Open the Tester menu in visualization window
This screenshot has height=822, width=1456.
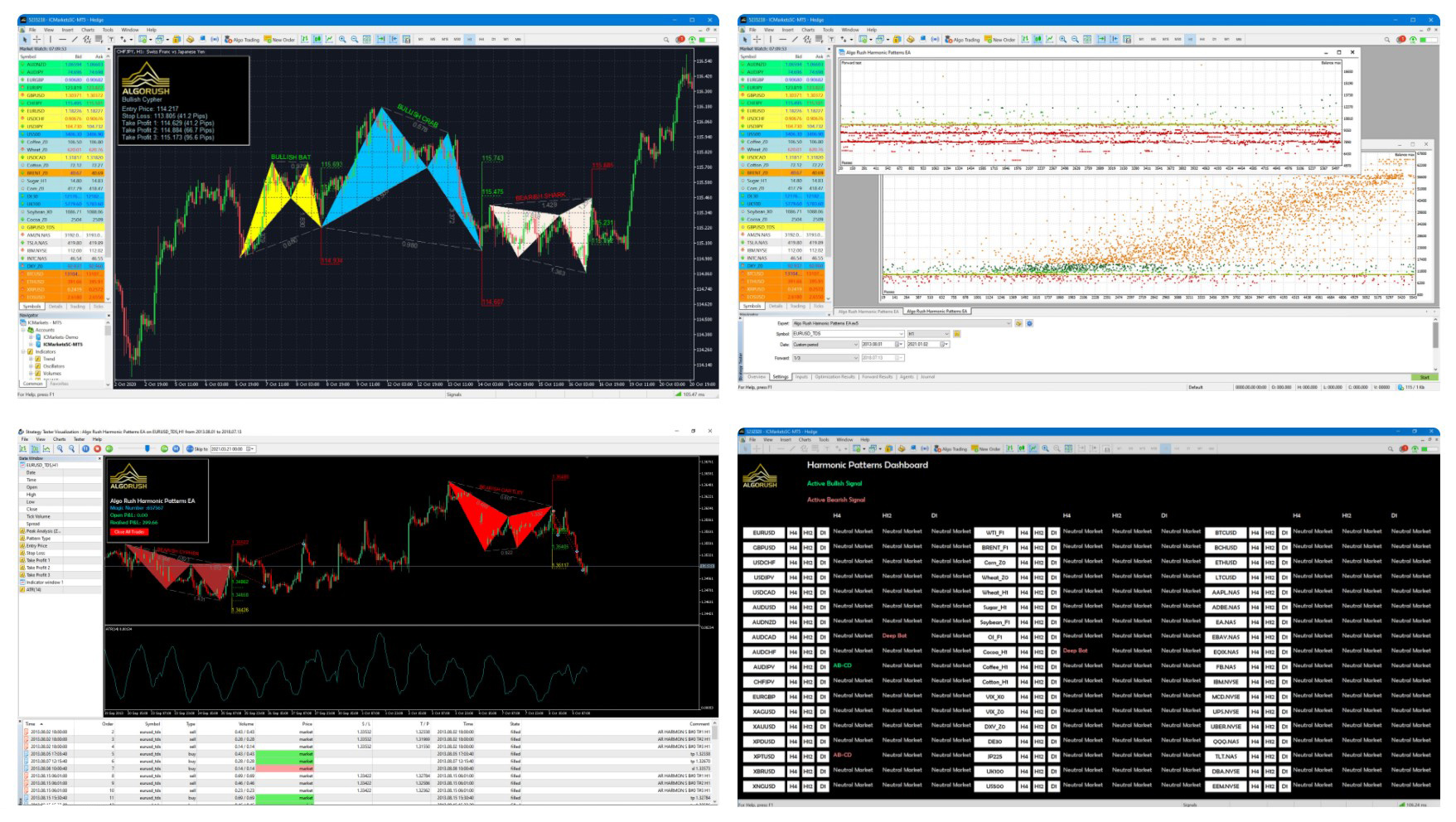tap(80, 439)
